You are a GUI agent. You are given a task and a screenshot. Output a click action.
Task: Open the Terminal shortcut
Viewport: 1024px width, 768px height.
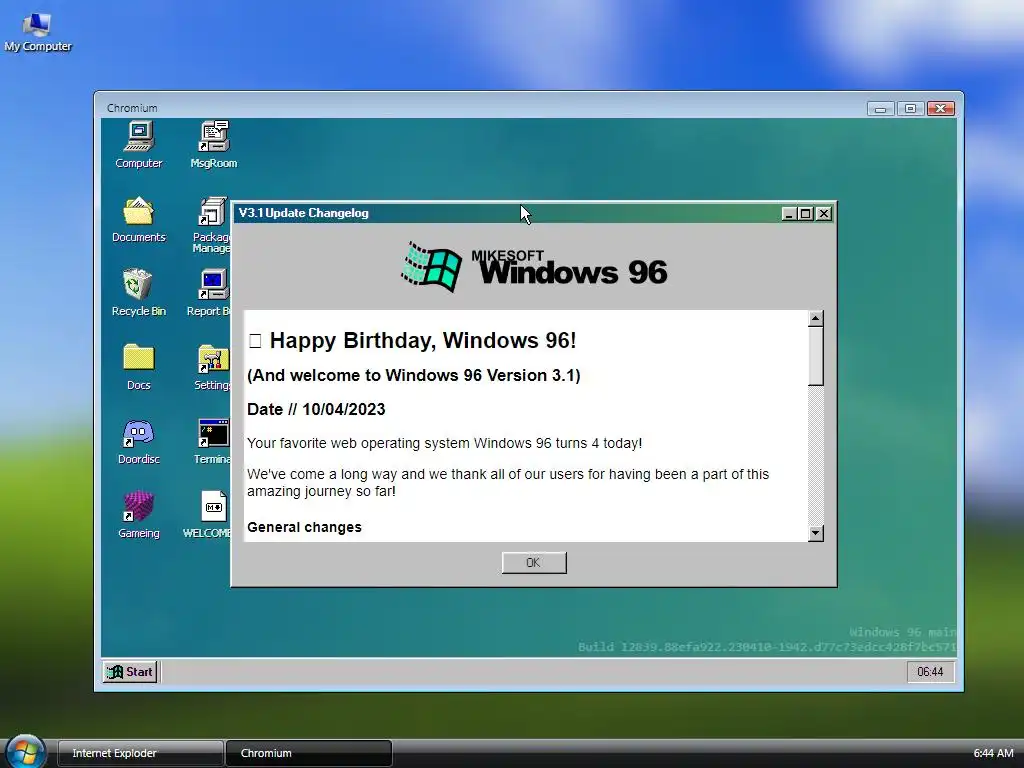(212, 441)
